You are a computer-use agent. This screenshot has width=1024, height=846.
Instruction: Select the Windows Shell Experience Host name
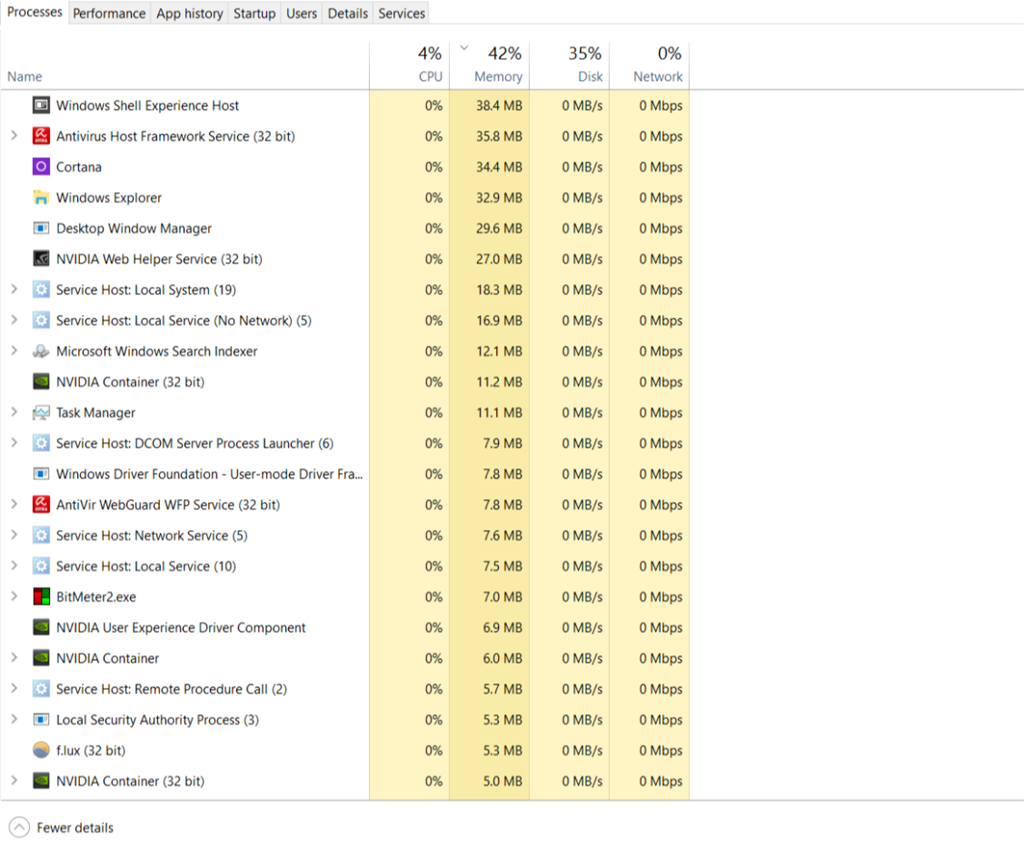coord(148,105)
